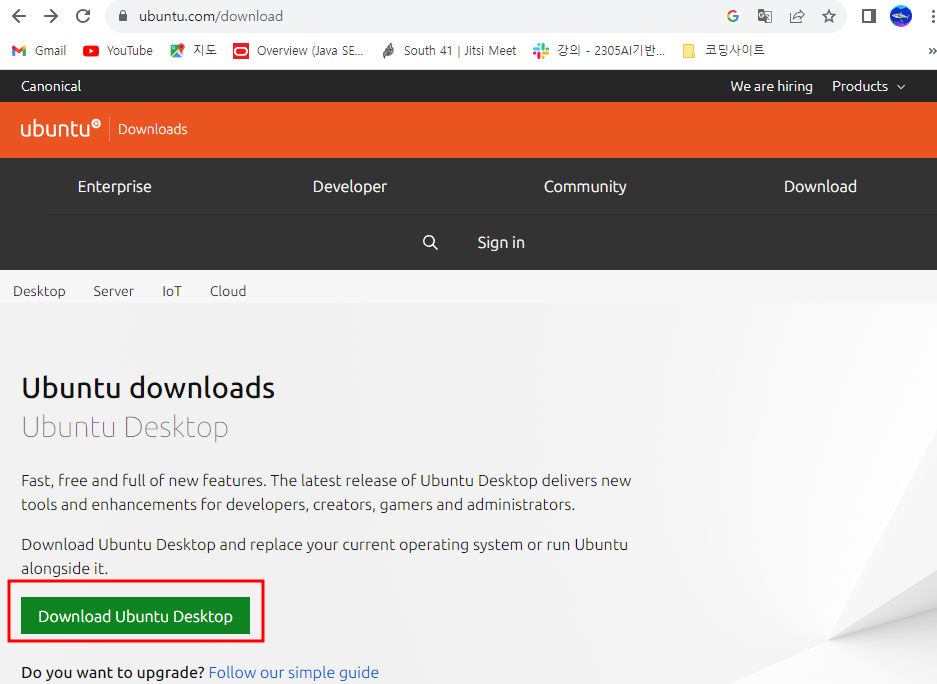The width and height of the screenshot is (937, 684).
Task: Expand the Products dropdown
Action: [869, 86]
